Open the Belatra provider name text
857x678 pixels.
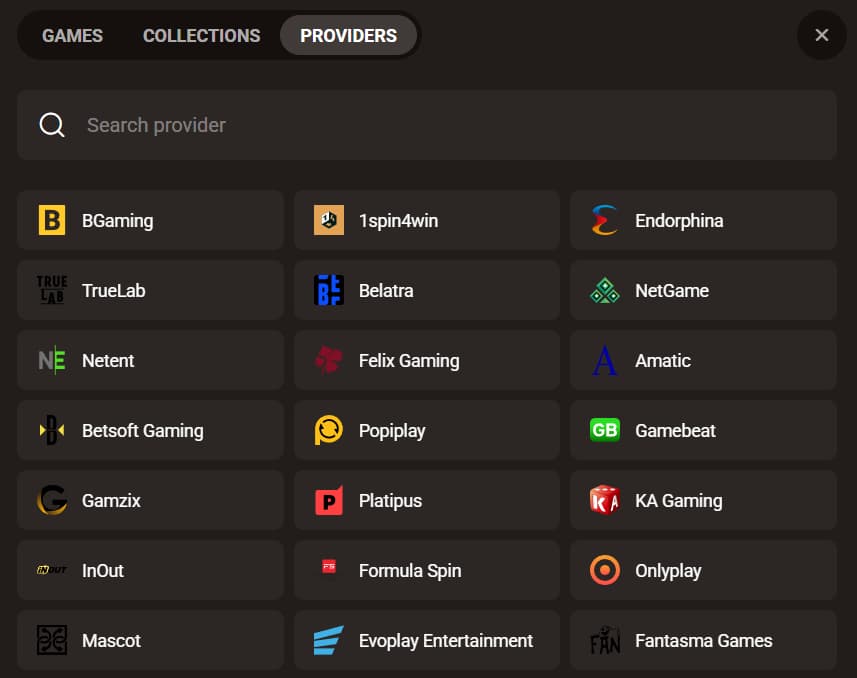pos(386,290)
